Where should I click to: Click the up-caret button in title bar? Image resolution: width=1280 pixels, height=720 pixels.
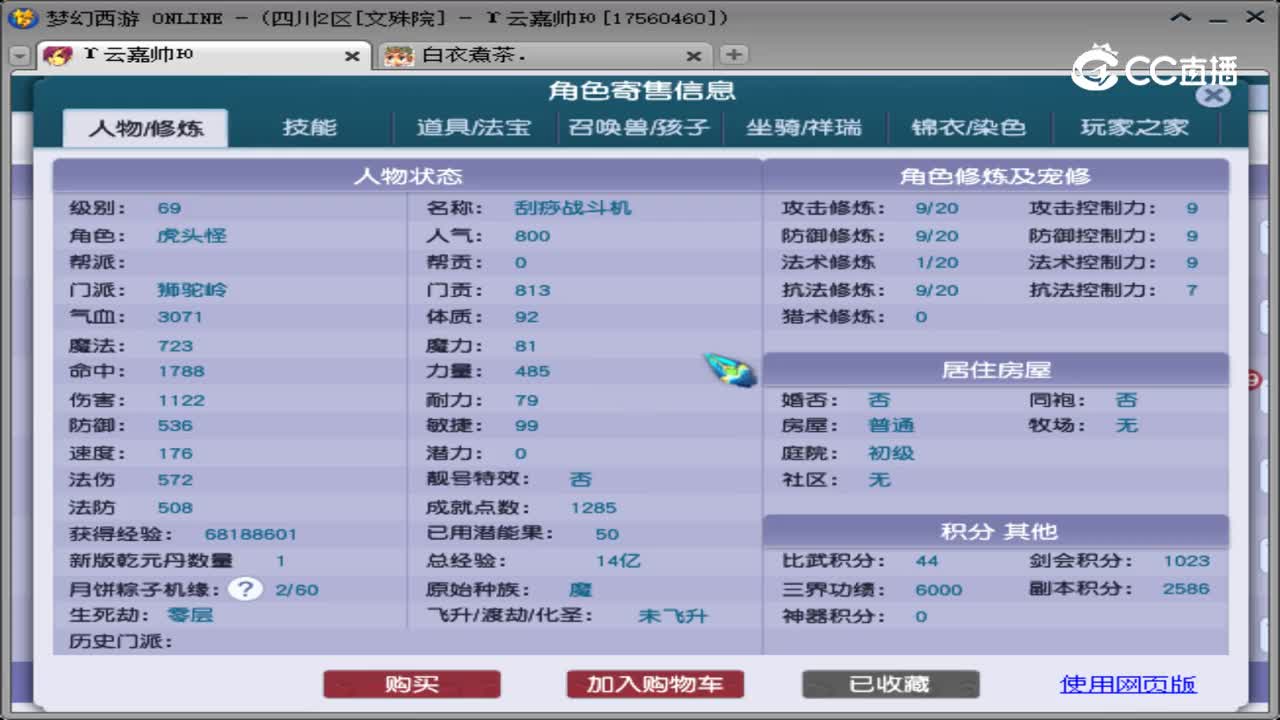[x=1183, y=18]
